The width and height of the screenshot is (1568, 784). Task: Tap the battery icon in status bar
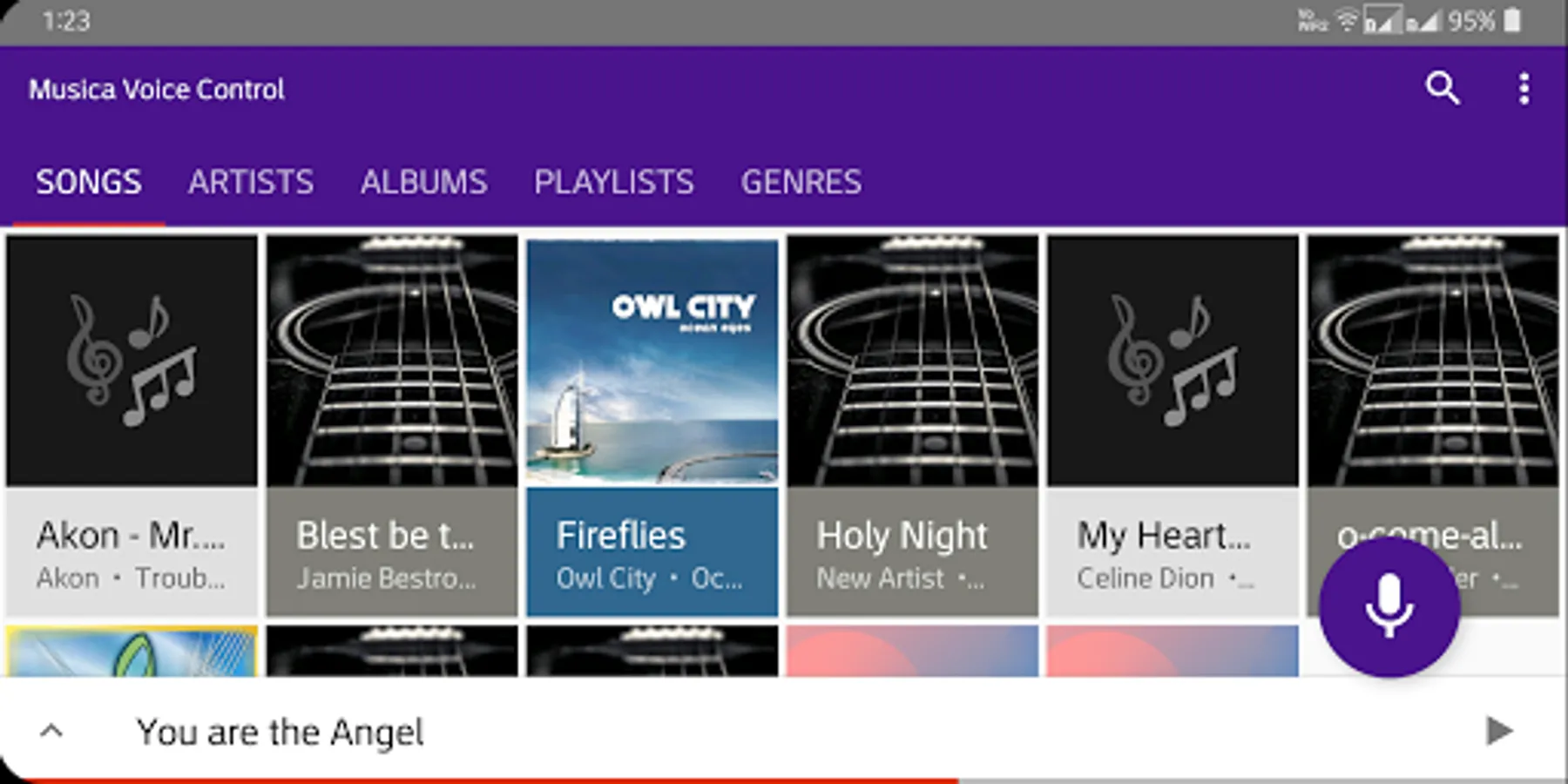[1513, 20]
